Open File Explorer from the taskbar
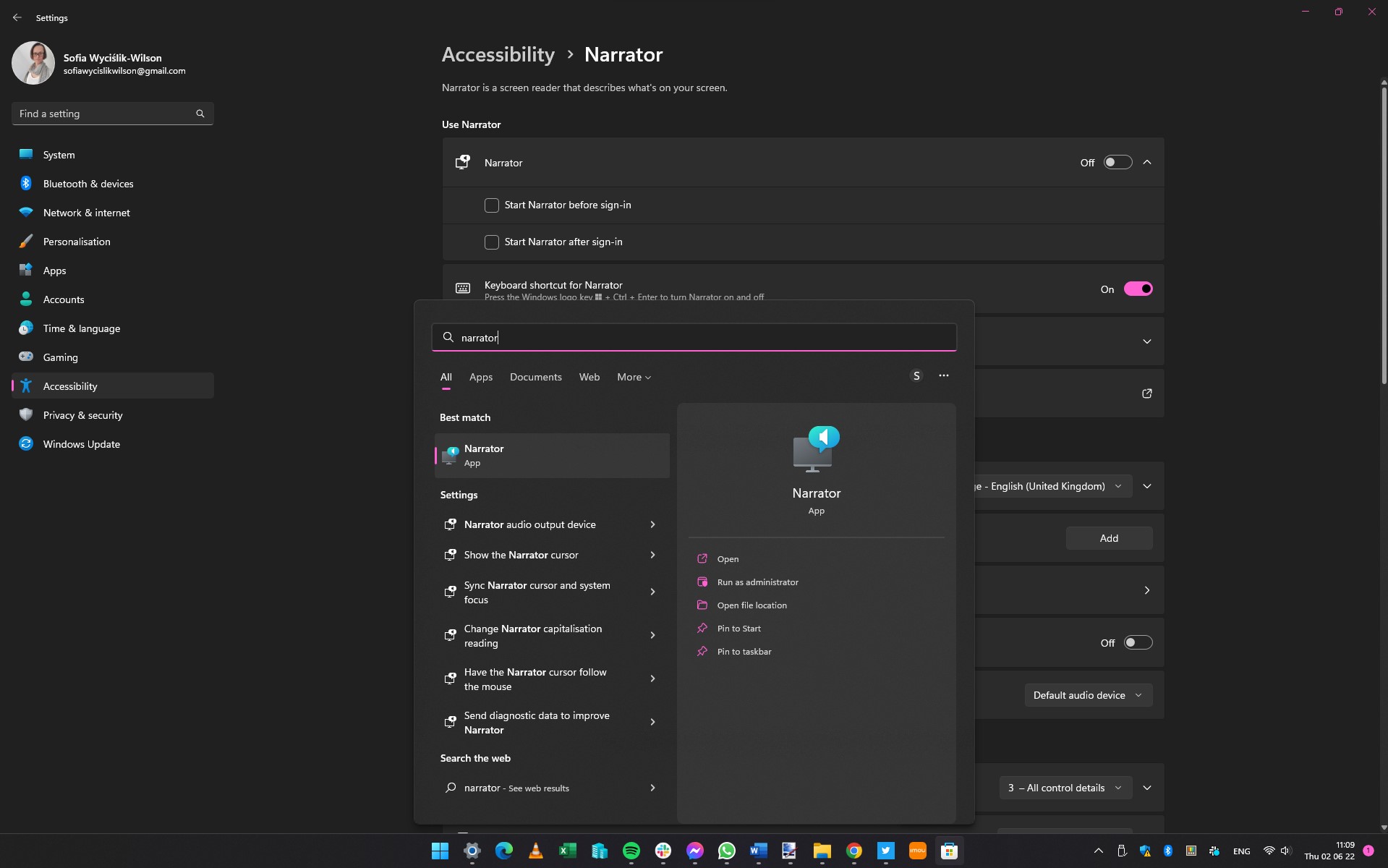Image resolution: width=1388 pixels, height=868 pixels. pyautogui.click(x=822, y=851)
